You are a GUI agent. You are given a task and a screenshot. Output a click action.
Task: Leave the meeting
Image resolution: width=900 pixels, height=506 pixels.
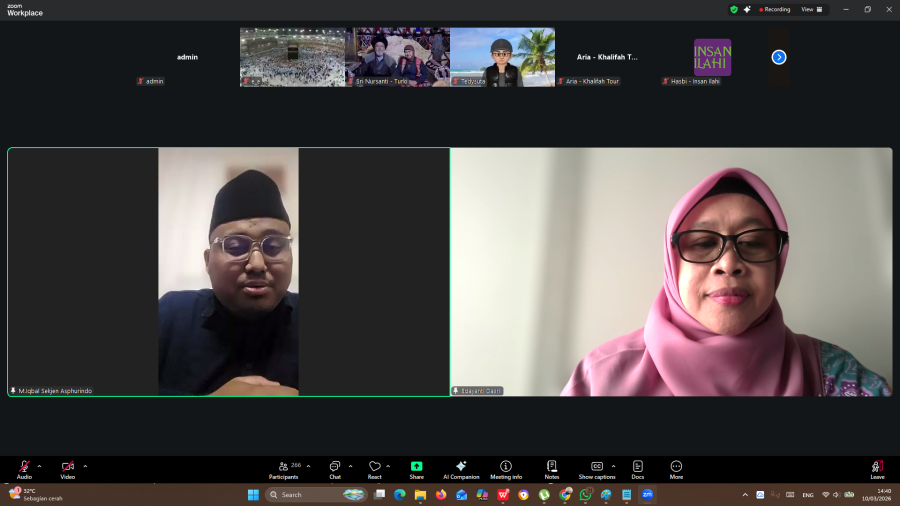pos(877,467)
